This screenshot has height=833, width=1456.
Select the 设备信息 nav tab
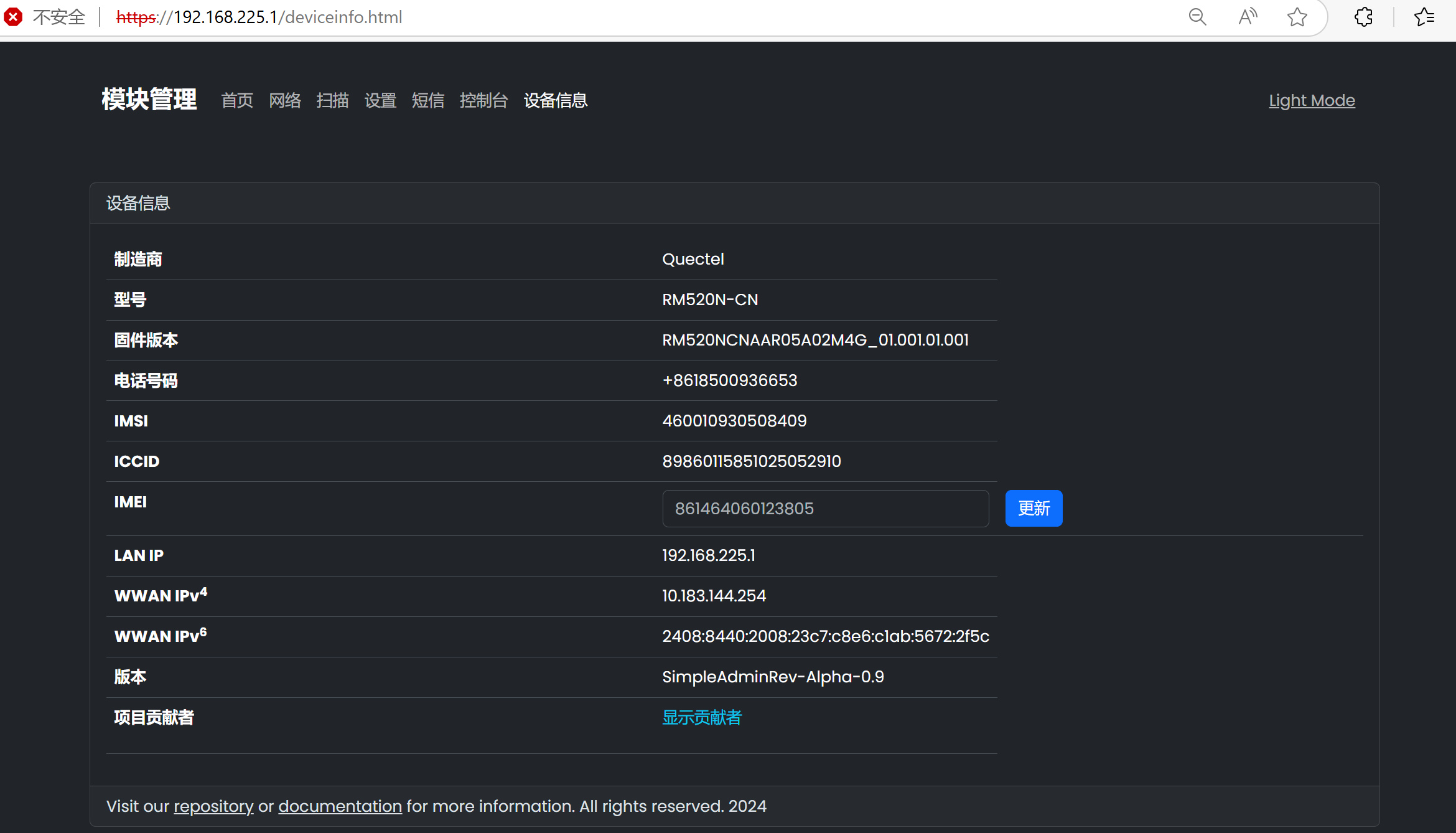pos(555,100)
